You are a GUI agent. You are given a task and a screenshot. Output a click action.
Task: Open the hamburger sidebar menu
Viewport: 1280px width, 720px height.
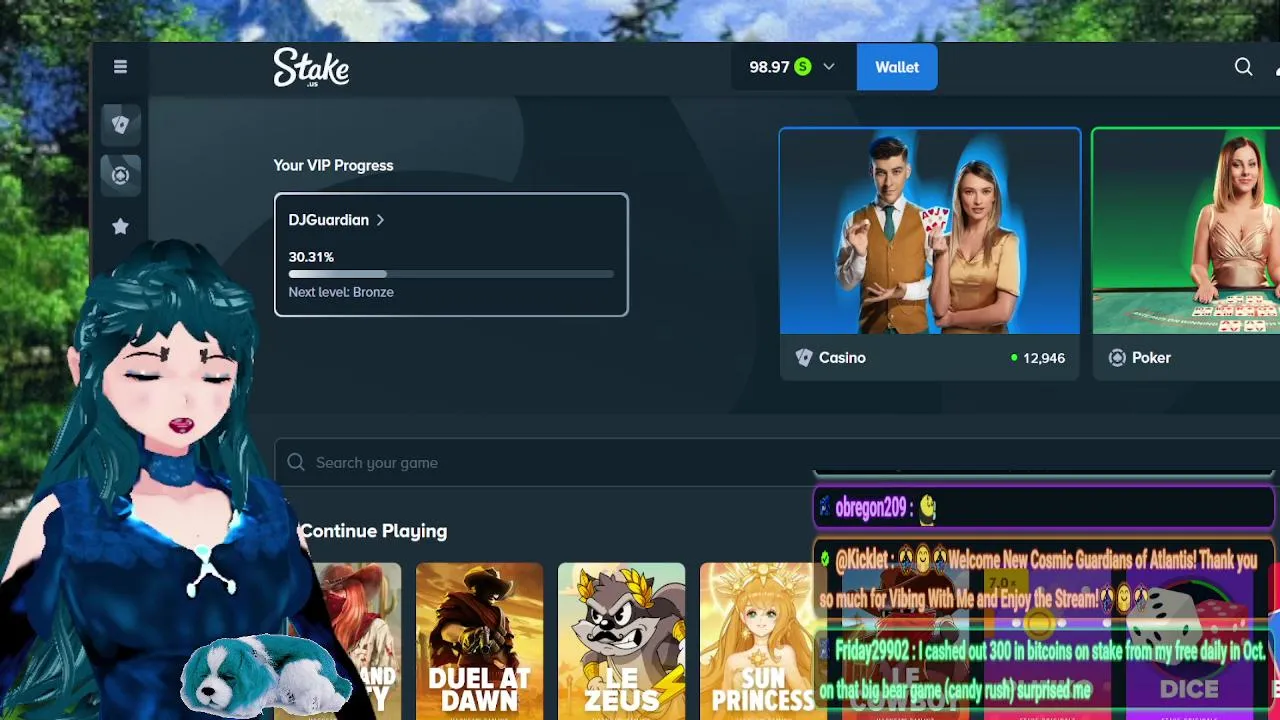tap(120, 67)
